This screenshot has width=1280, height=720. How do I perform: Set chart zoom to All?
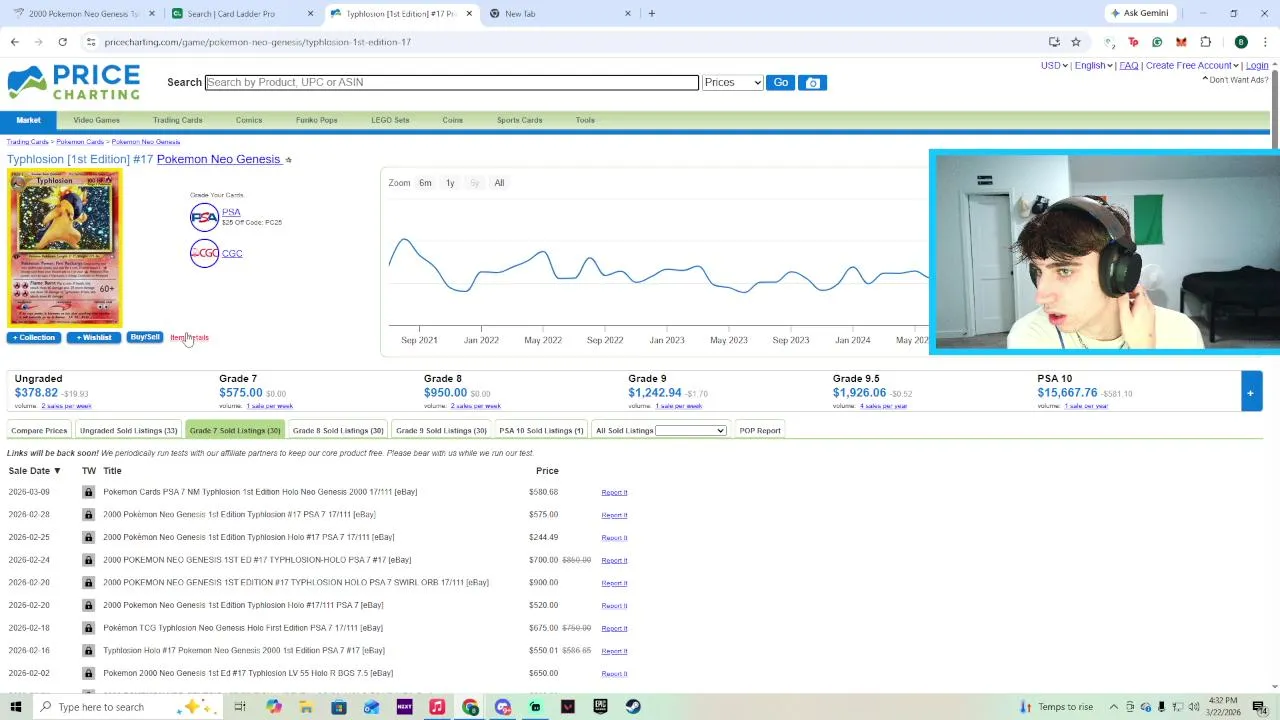[499, 183]
